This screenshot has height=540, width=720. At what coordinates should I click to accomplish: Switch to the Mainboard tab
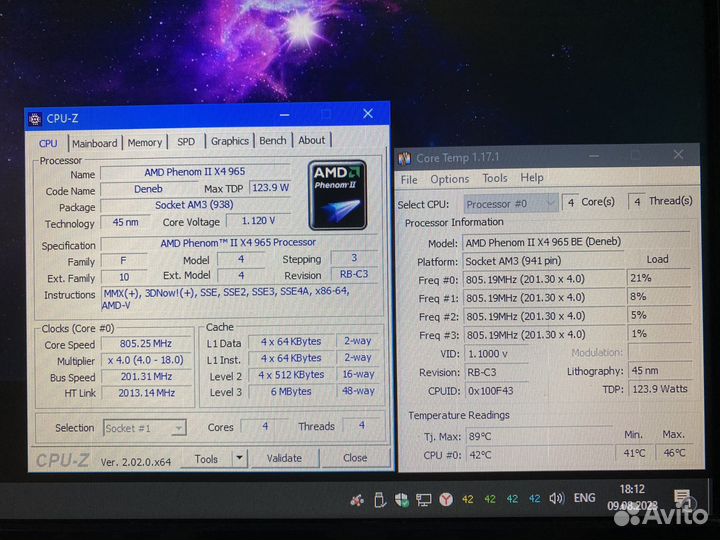(95, 143)
